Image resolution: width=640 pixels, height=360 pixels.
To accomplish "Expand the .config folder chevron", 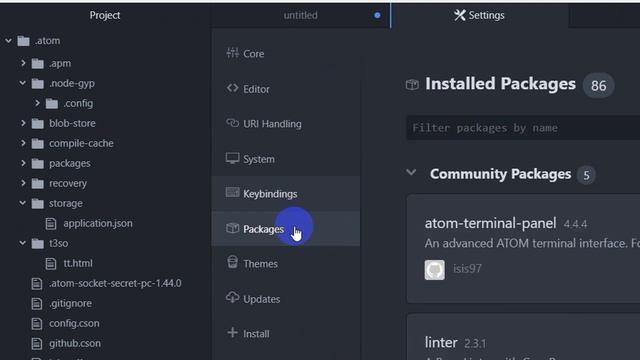I will pyautogui.click(x=37, y=103).
